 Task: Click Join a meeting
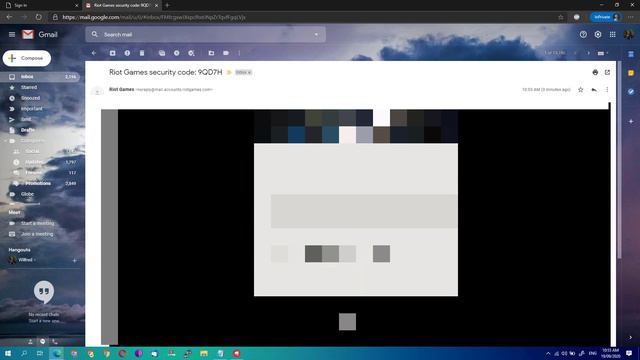37,234
